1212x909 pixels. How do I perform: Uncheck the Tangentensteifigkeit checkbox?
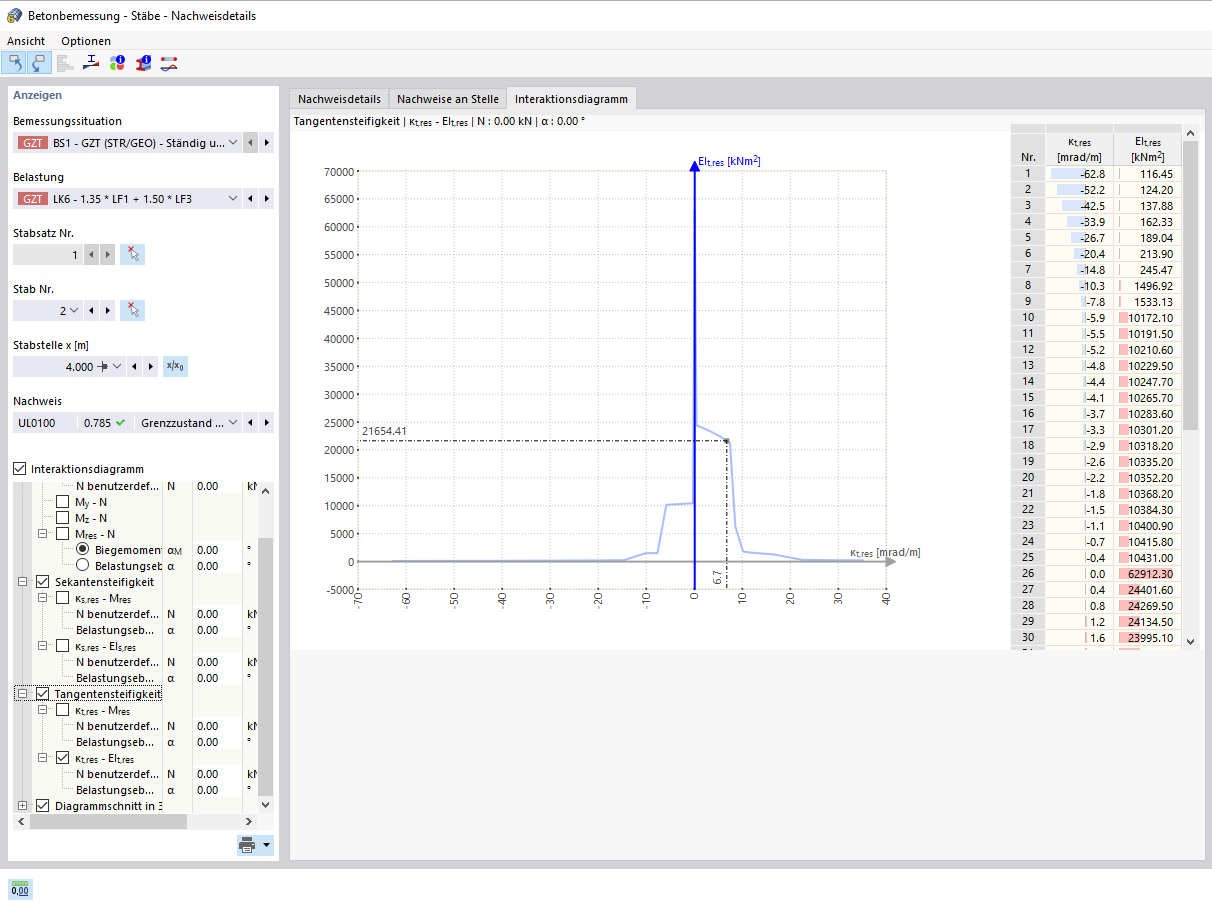pos(42,694)
